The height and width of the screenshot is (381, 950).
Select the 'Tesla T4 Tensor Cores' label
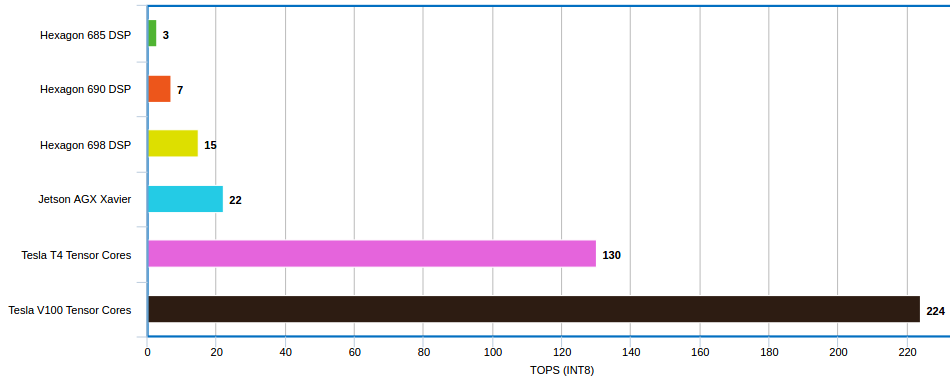point(76,255)
